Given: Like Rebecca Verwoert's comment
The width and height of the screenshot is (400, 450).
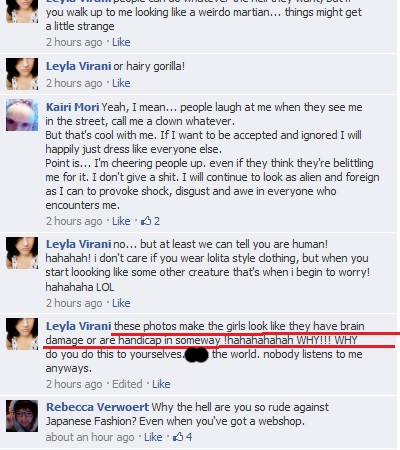Looking at the screenshot, I should [153, 437].
